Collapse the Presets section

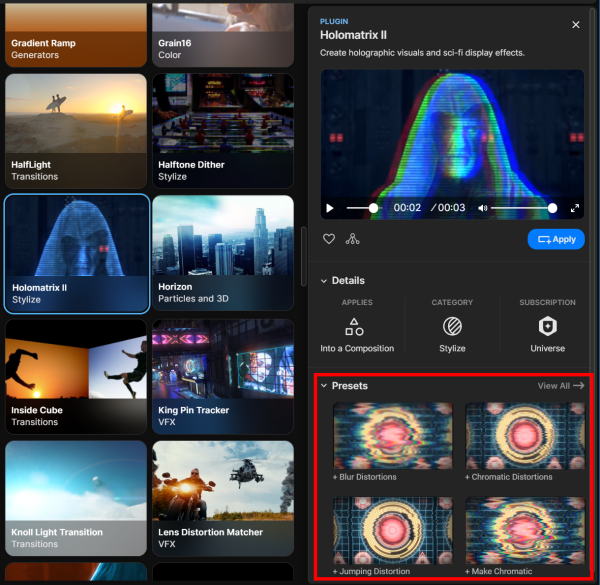point(324,385)
